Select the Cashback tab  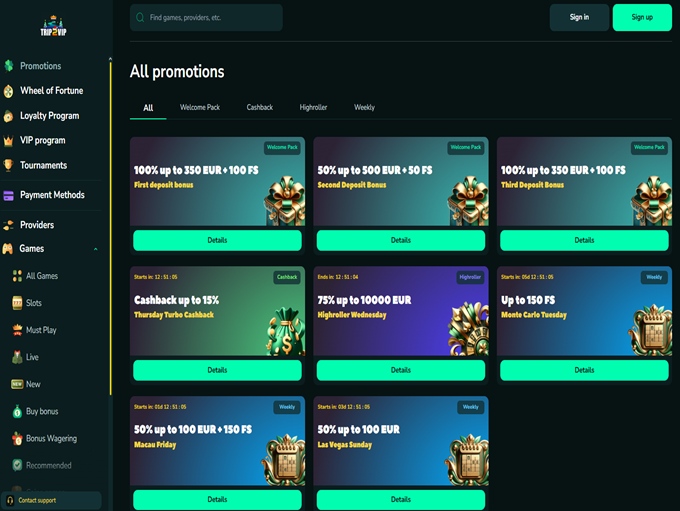(x=260, y=107)
